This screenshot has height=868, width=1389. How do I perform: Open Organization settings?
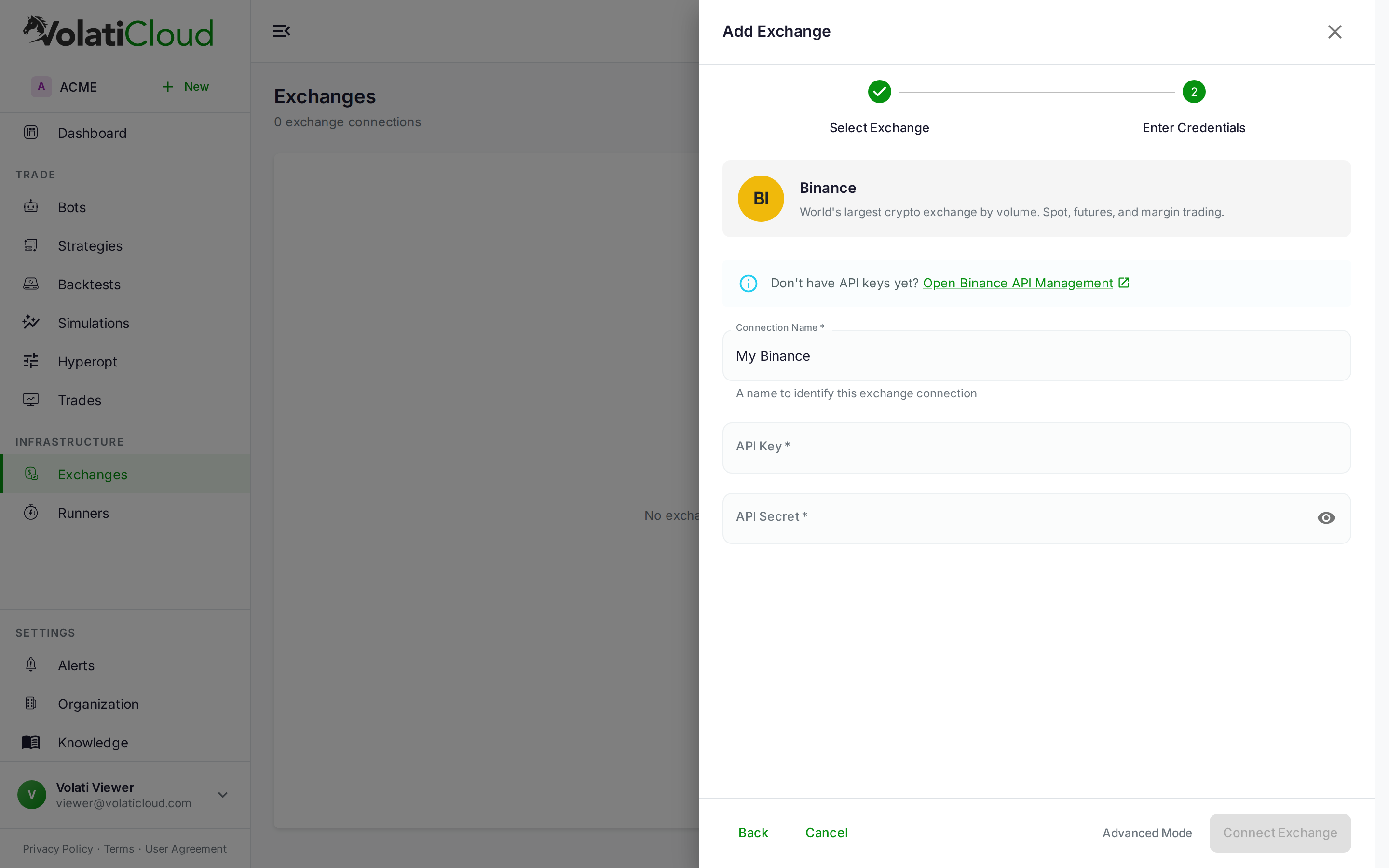pos(125,703)
